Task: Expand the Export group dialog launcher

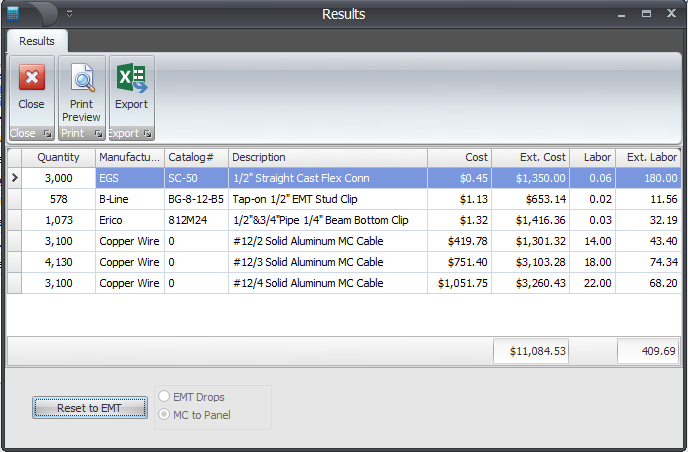Action: click(147, 133)
